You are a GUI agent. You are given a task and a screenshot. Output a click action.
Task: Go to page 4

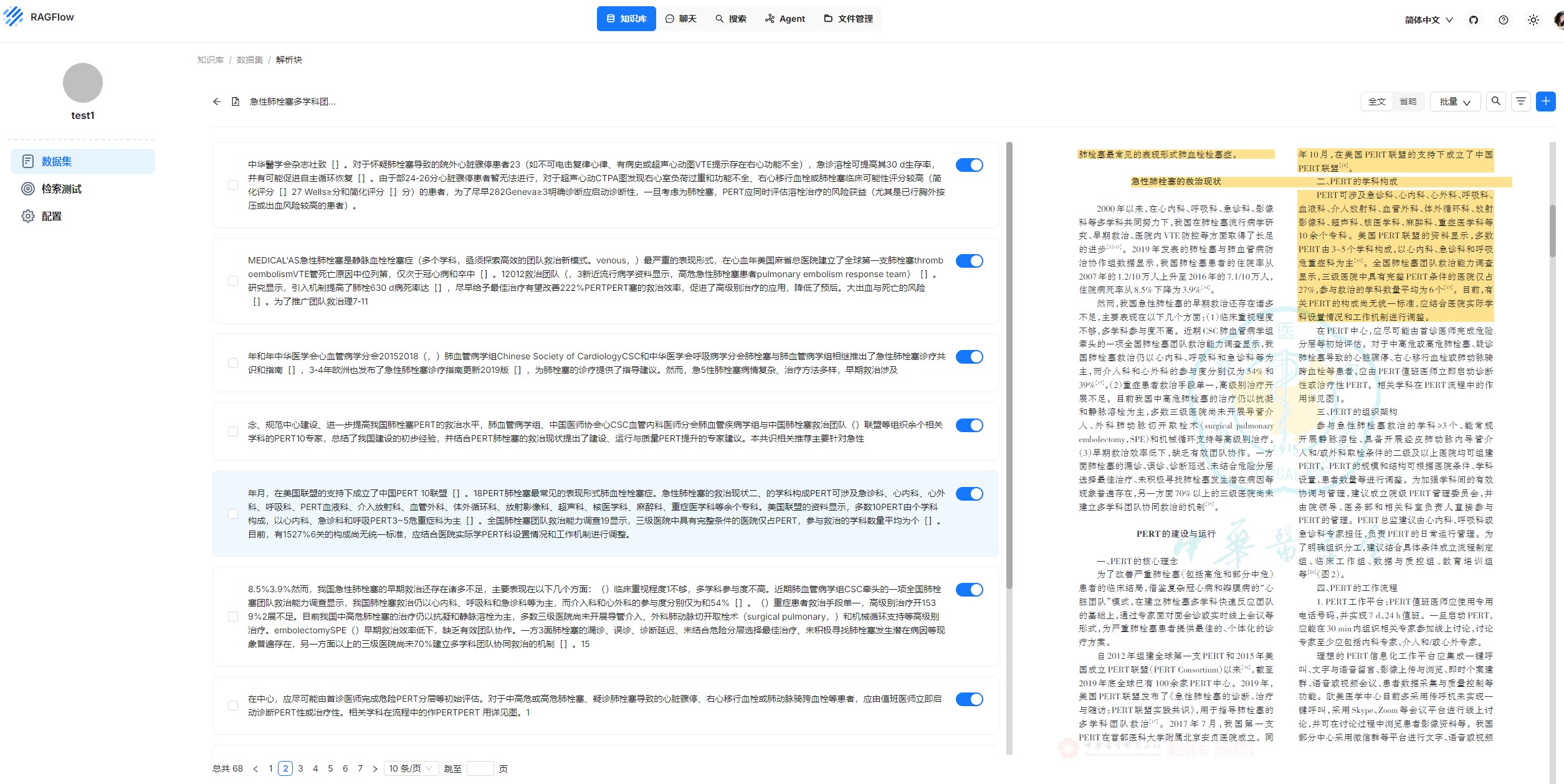pos(315,768)
